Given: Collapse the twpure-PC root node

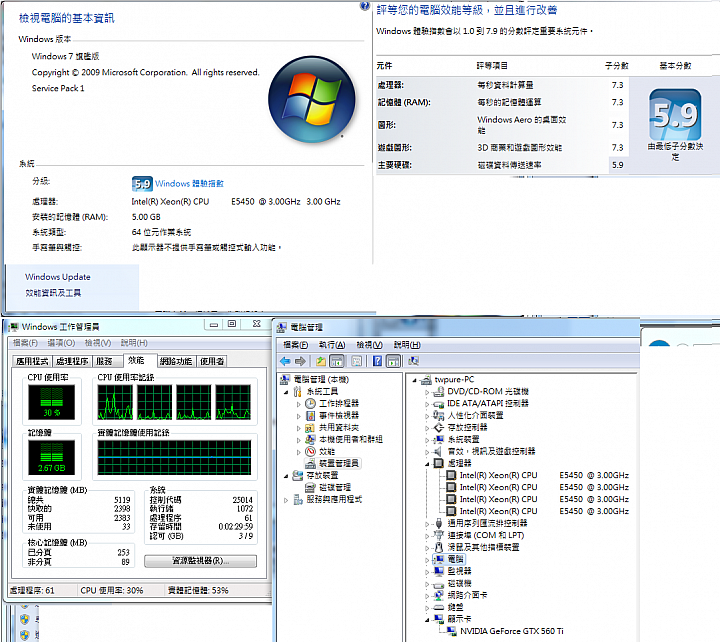Looking at the screenshot, I should pyautogui.click(x=414, y=380).
